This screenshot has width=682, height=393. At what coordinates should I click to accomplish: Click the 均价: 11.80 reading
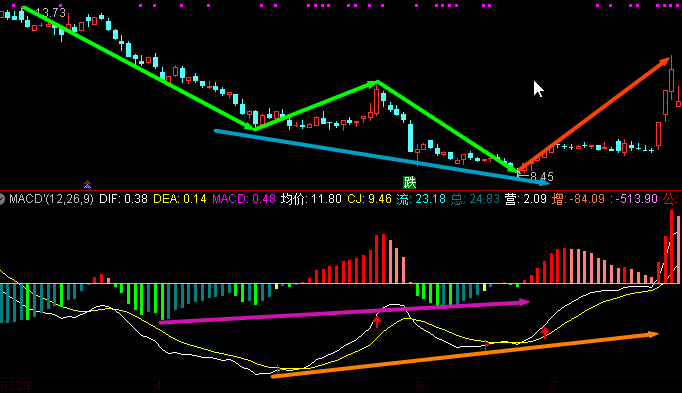pyautogui.click(x=311, y=199)
